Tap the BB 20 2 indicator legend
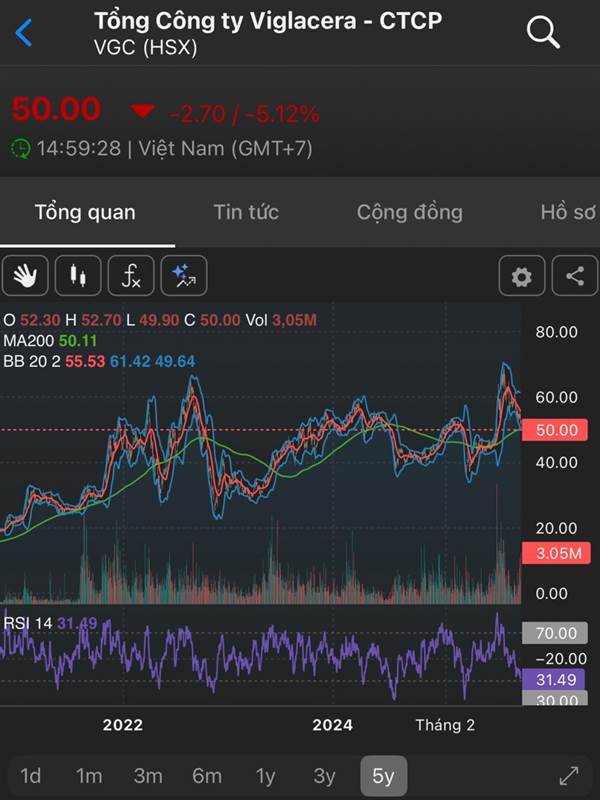Screen dimensions: 600x800 coord(99,362)
